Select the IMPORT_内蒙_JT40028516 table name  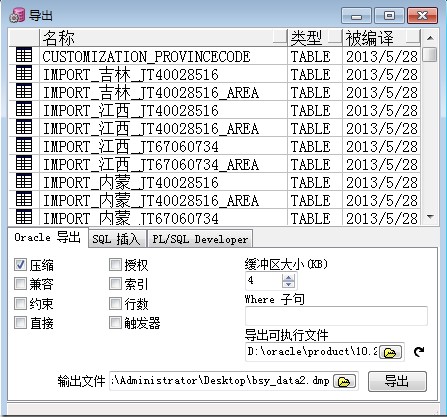[131, 182]
